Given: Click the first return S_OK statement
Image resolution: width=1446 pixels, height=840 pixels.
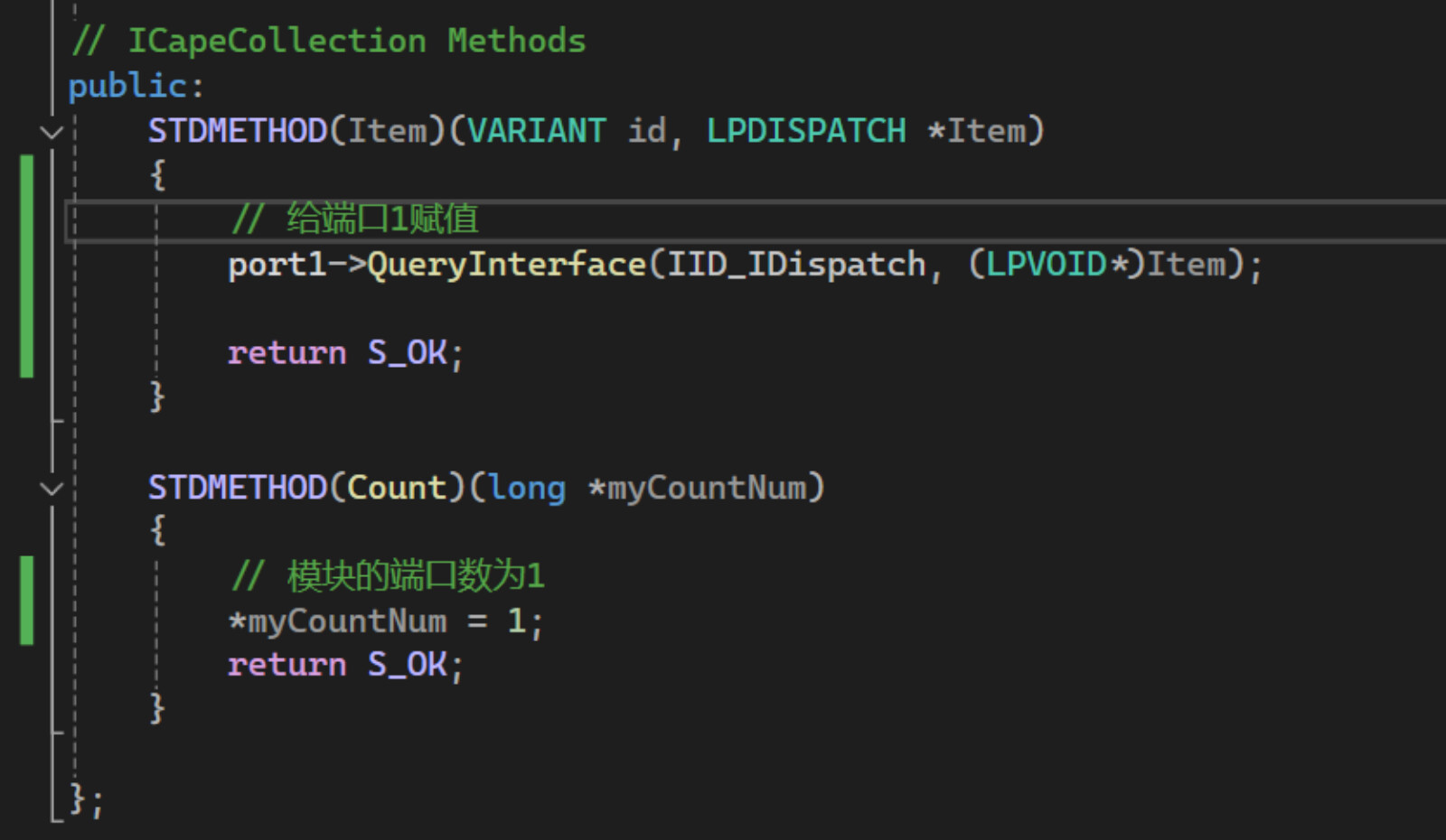Looking at the screenshot, I should [345, 353].
